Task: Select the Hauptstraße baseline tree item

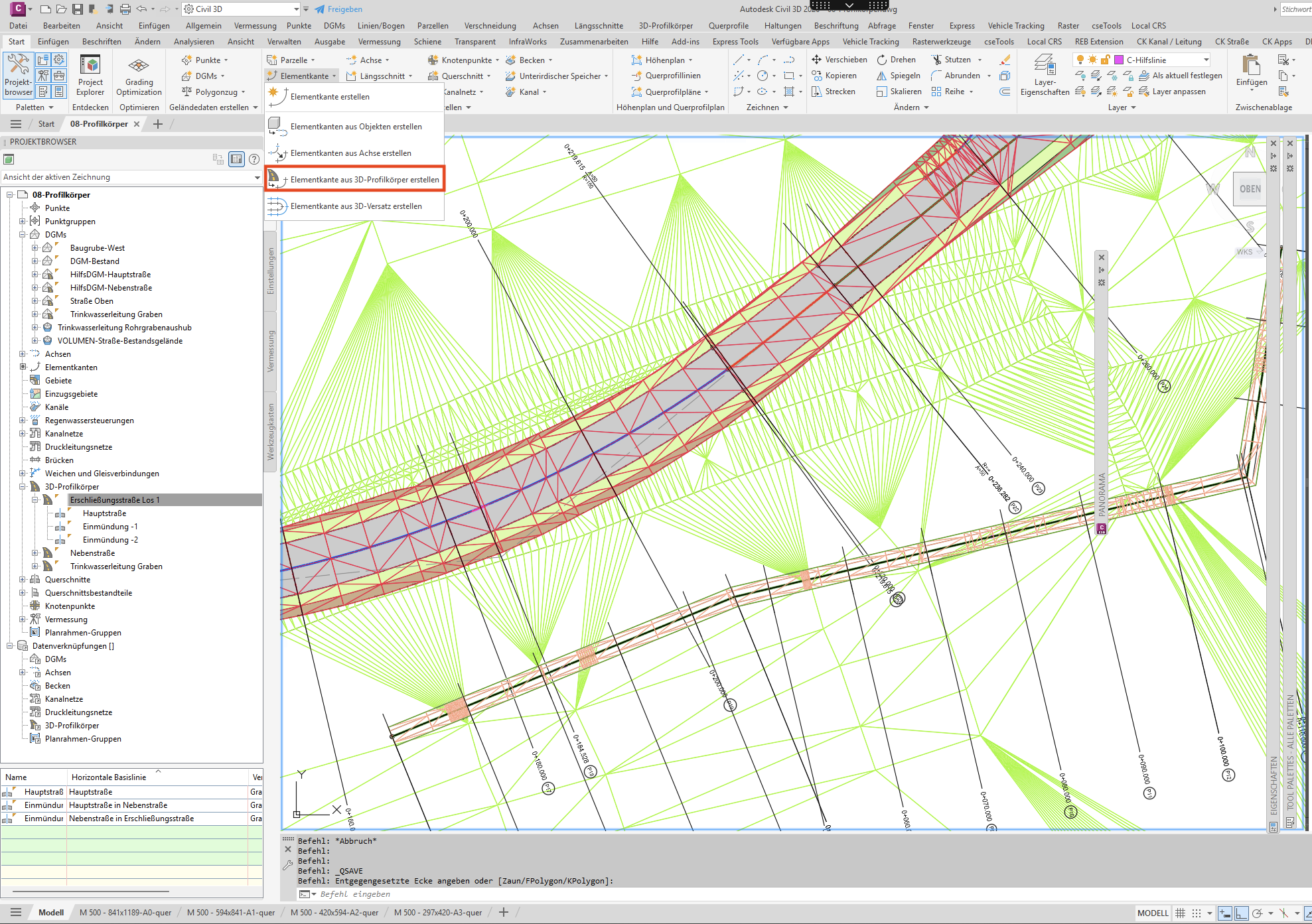Action: coord(104,513)
